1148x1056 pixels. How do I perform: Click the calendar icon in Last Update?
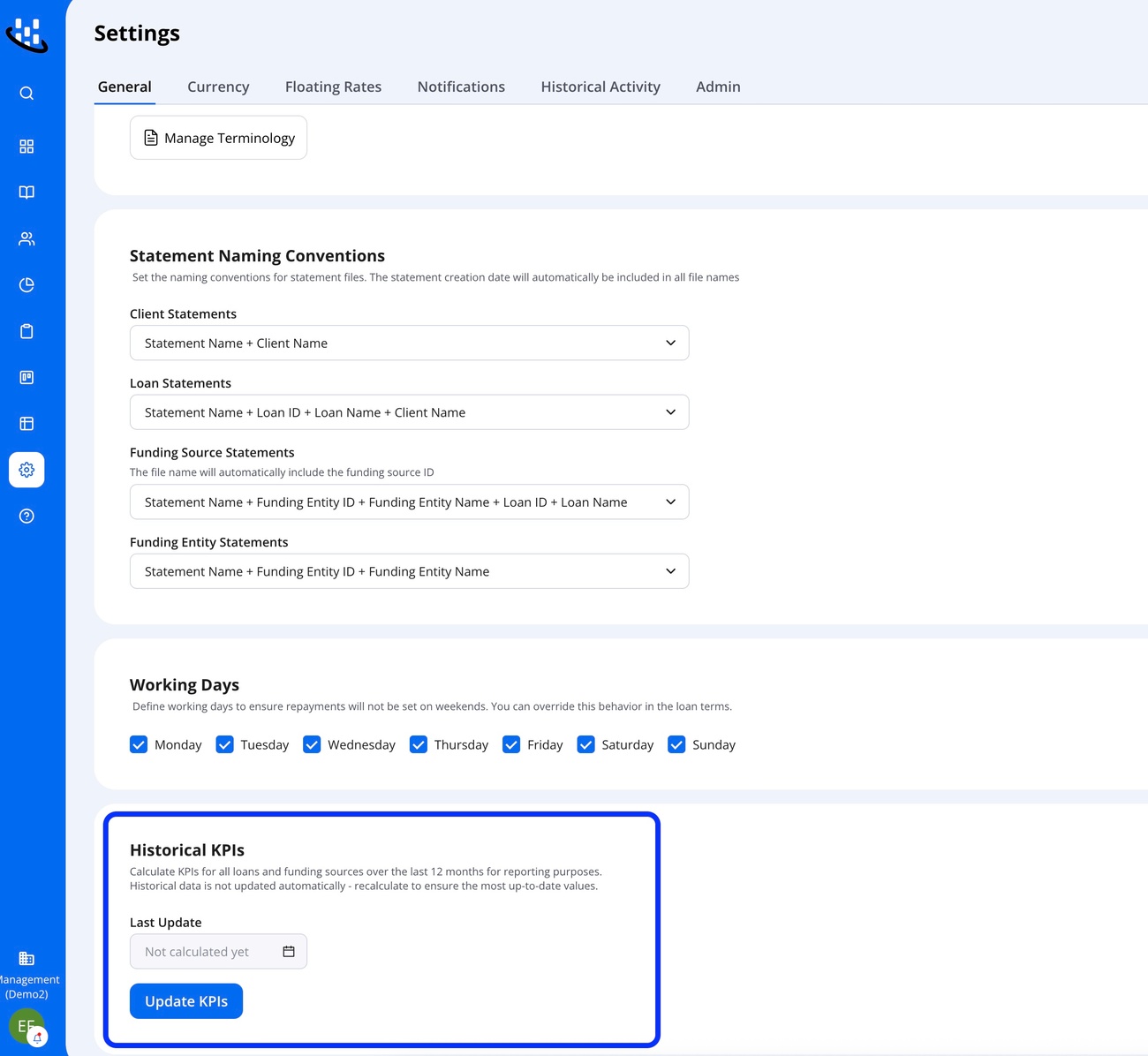289,952
